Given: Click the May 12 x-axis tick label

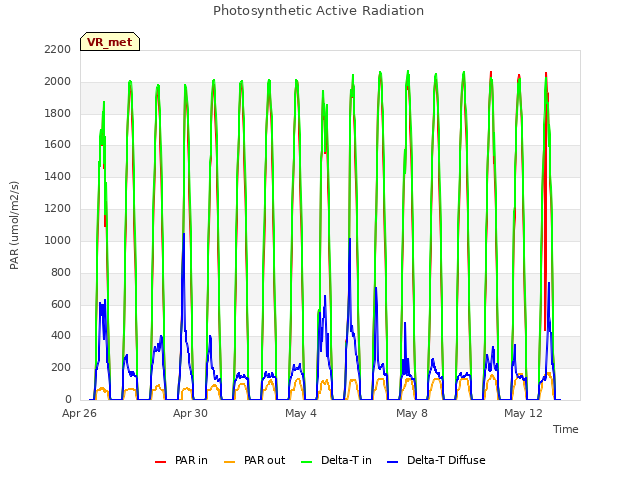Looking at the screenshot, I should point(523,413).
